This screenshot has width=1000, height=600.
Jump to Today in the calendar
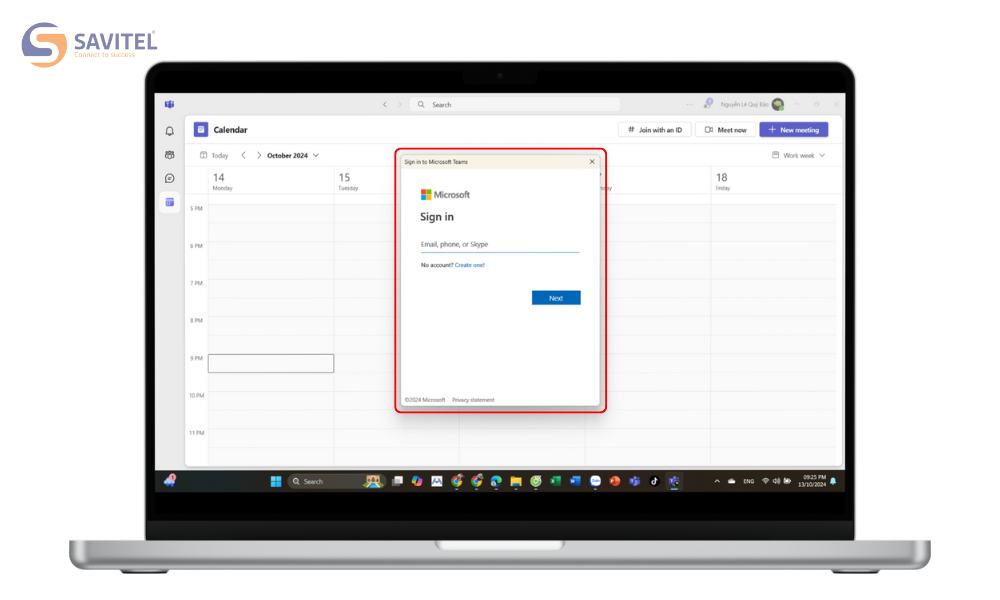pyautogui.click(x=214, y=156)
